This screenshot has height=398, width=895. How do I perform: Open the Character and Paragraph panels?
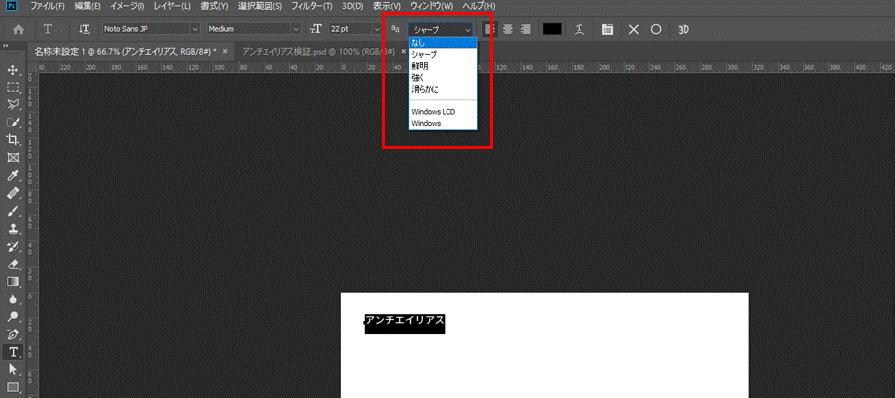point(607,29)
